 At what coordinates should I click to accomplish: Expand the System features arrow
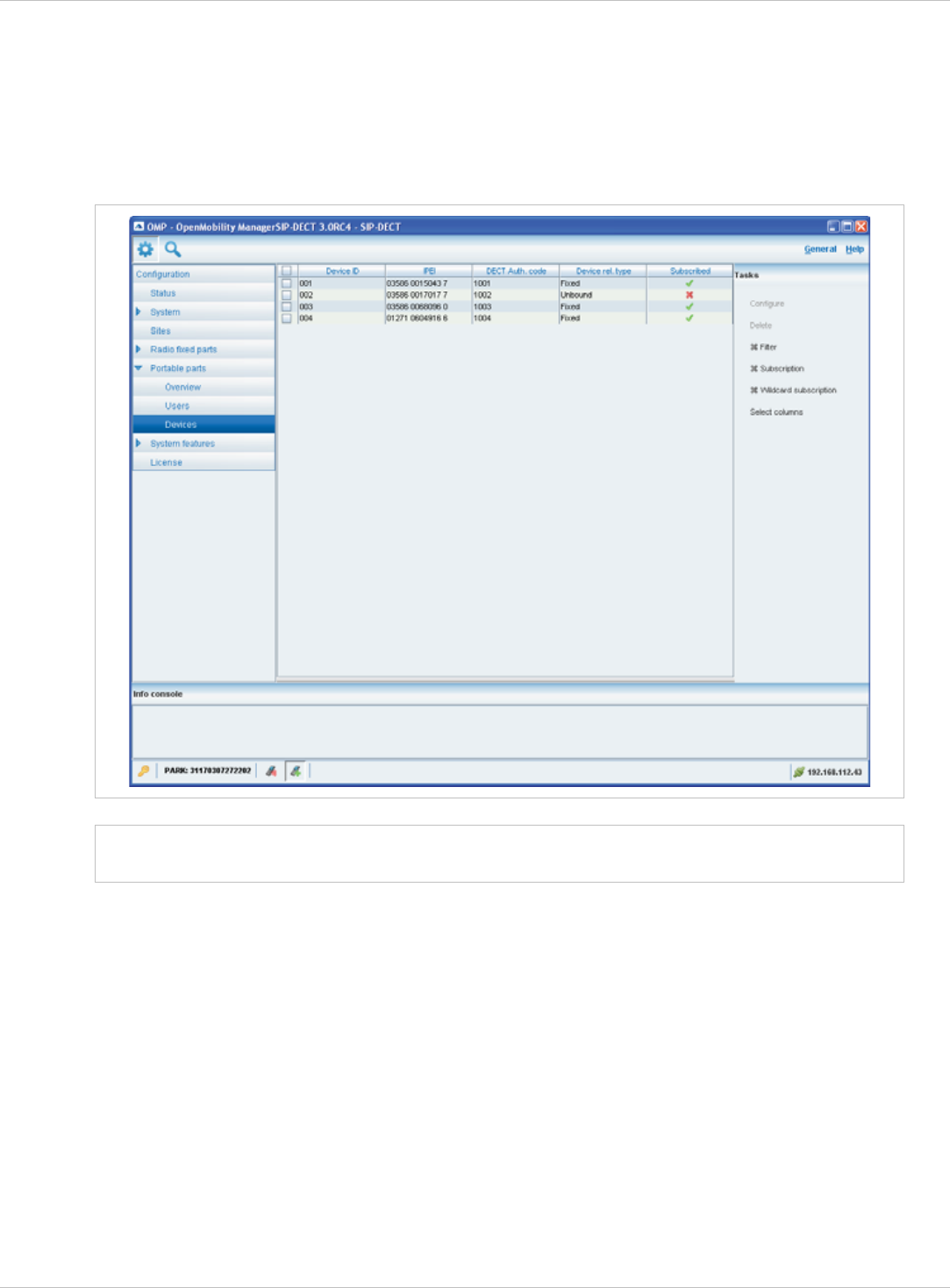[139, 443]
